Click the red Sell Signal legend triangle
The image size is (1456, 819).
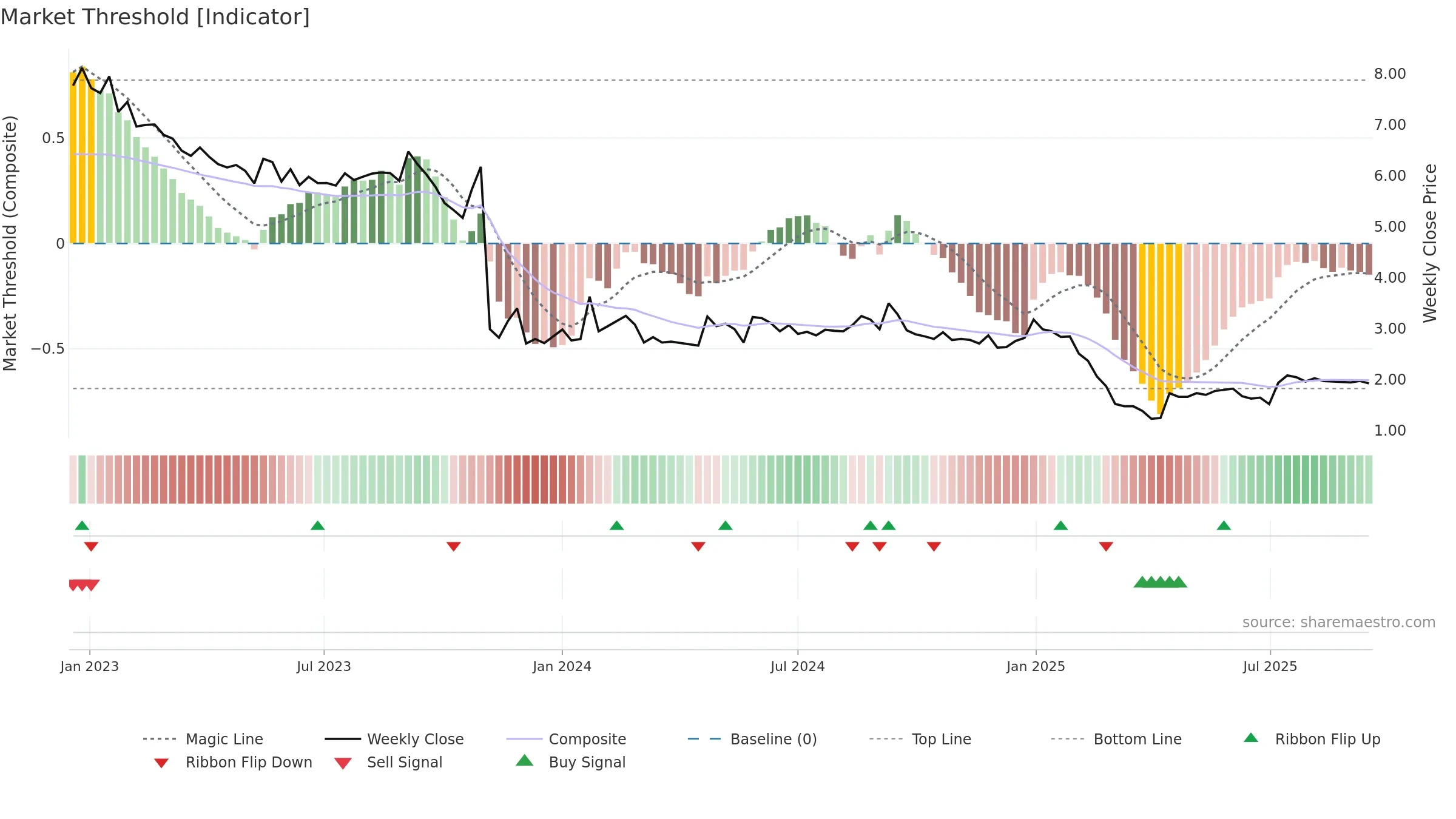tap(343, 763)
